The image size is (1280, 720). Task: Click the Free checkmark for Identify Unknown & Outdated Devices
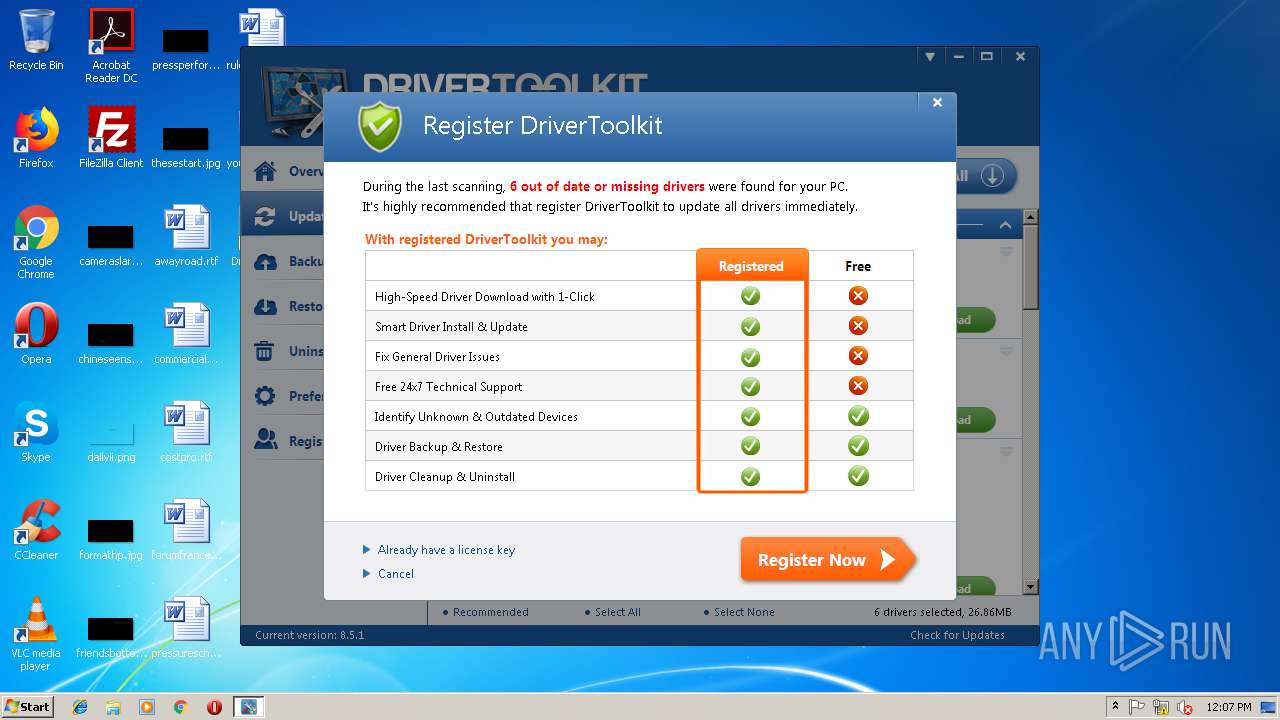[858, 416]
